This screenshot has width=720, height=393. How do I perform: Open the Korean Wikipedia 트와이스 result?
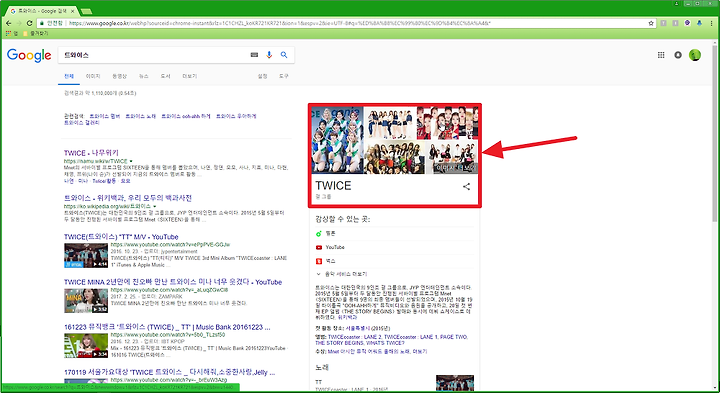[128, 198]
